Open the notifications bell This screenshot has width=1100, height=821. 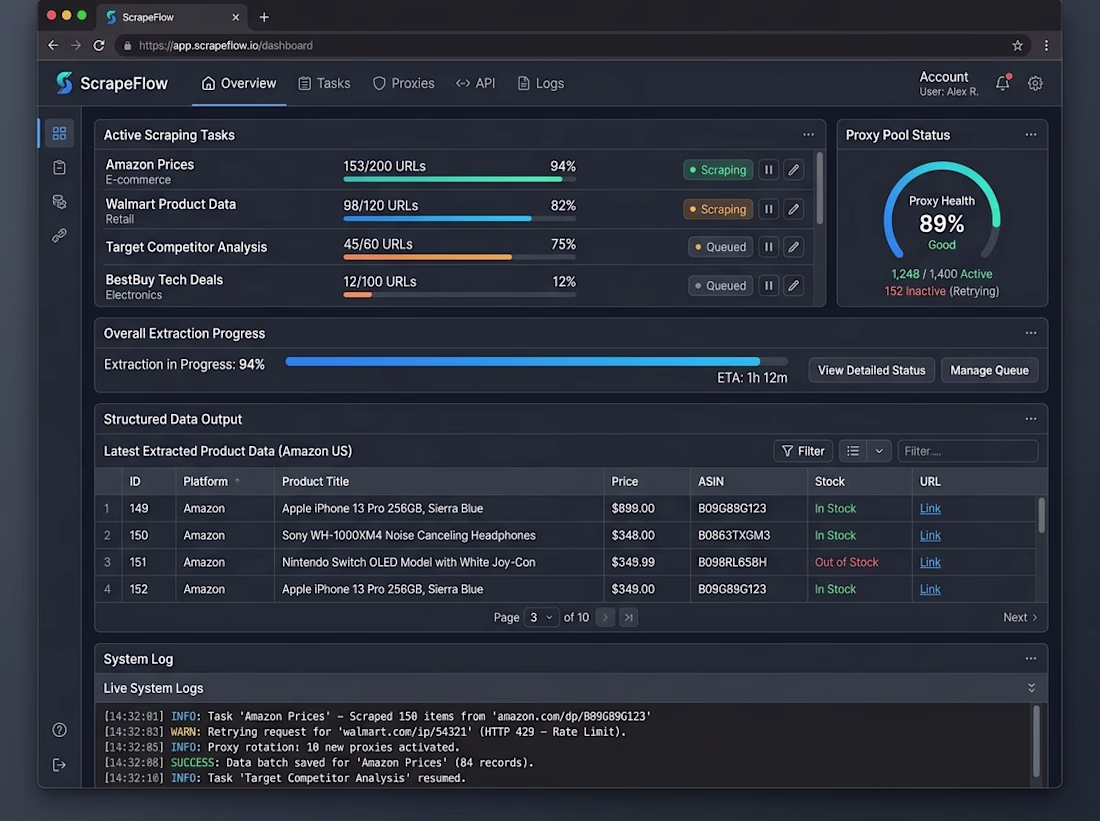pyautogui.click(x=1002, y=83)
